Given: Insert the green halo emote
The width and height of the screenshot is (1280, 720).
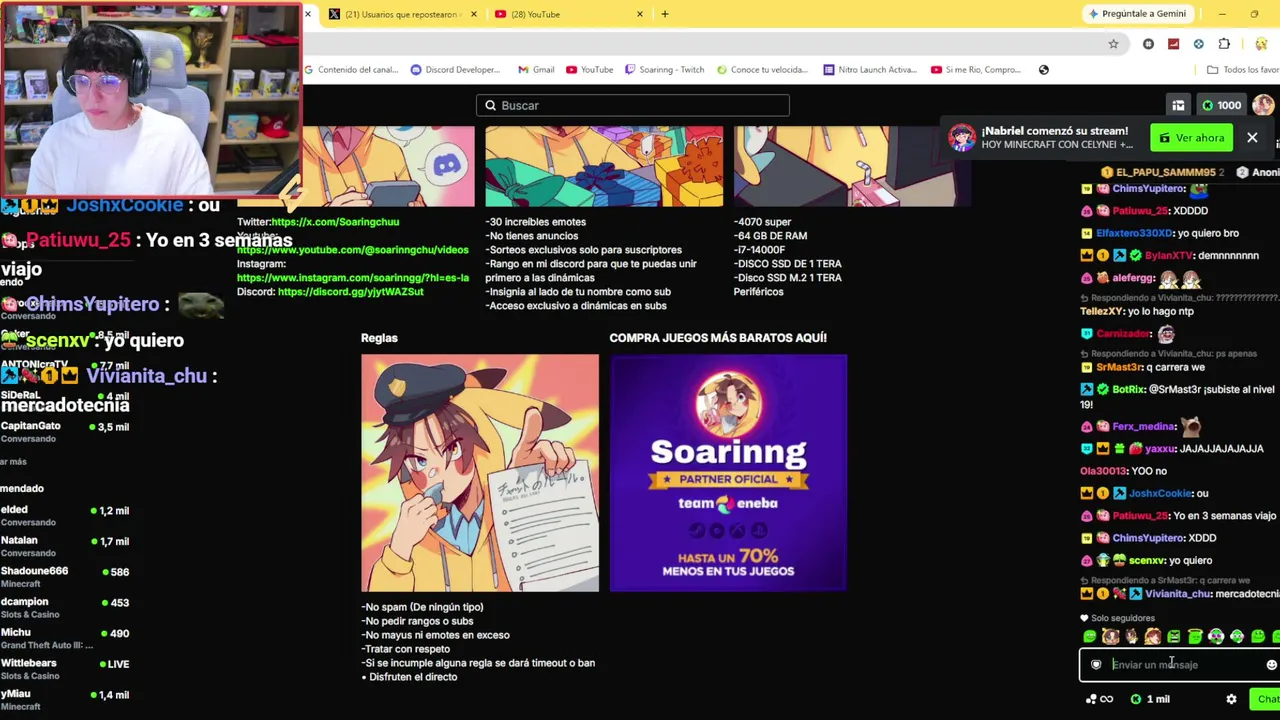Looking at the screenshot, I should [x=1195, y=637].
